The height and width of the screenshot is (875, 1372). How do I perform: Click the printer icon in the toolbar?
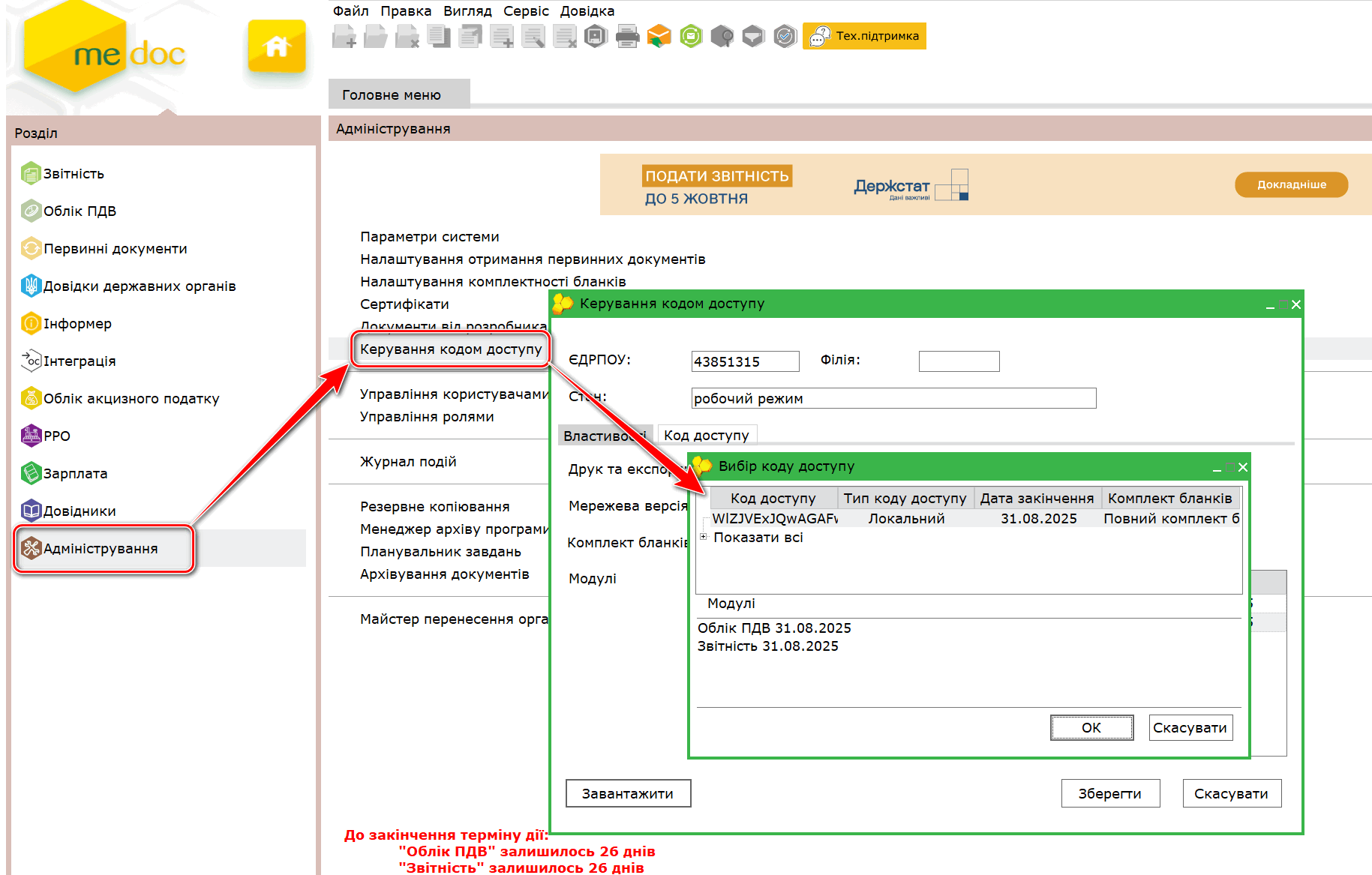click(x=627, y=36)
